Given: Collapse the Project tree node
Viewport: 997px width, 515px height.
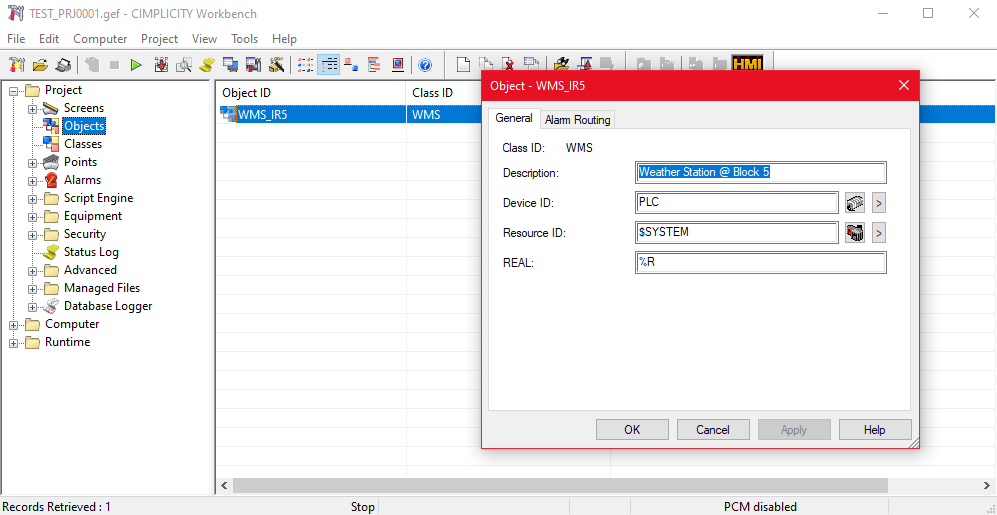Looking at the screenshot, I should (13, 91).
